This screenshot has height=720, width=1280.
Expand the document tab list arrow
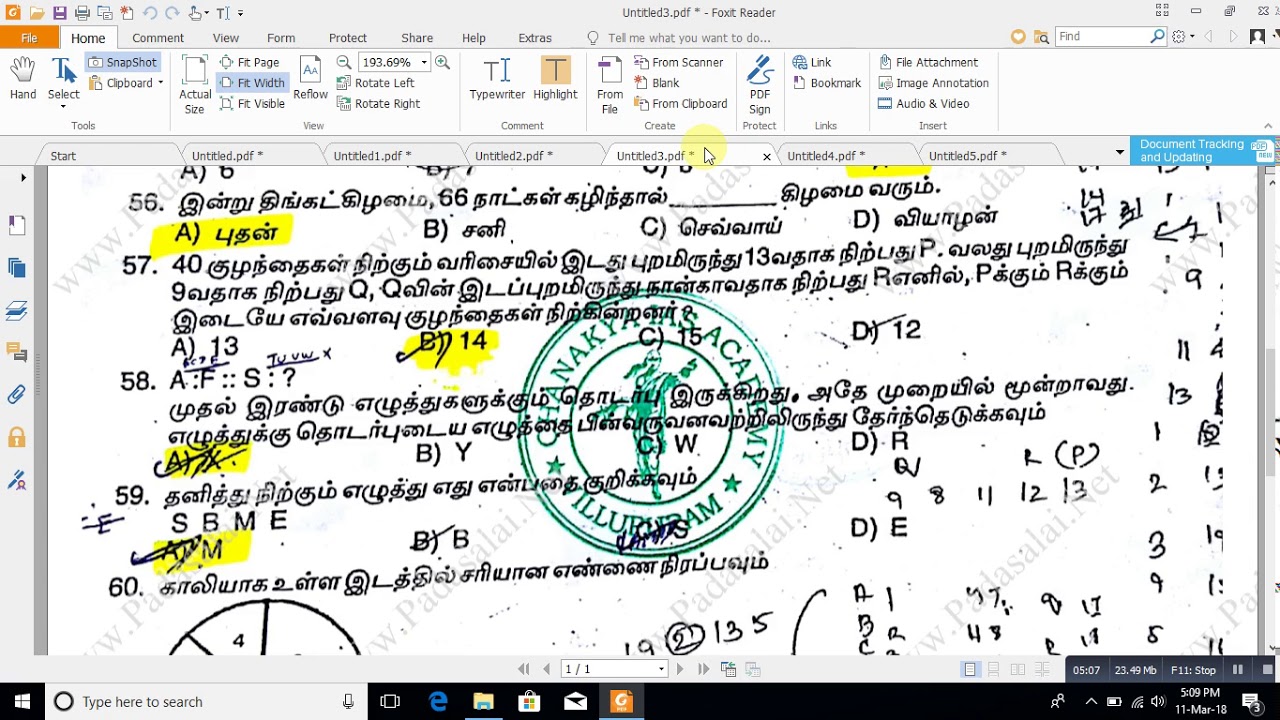1120,152
